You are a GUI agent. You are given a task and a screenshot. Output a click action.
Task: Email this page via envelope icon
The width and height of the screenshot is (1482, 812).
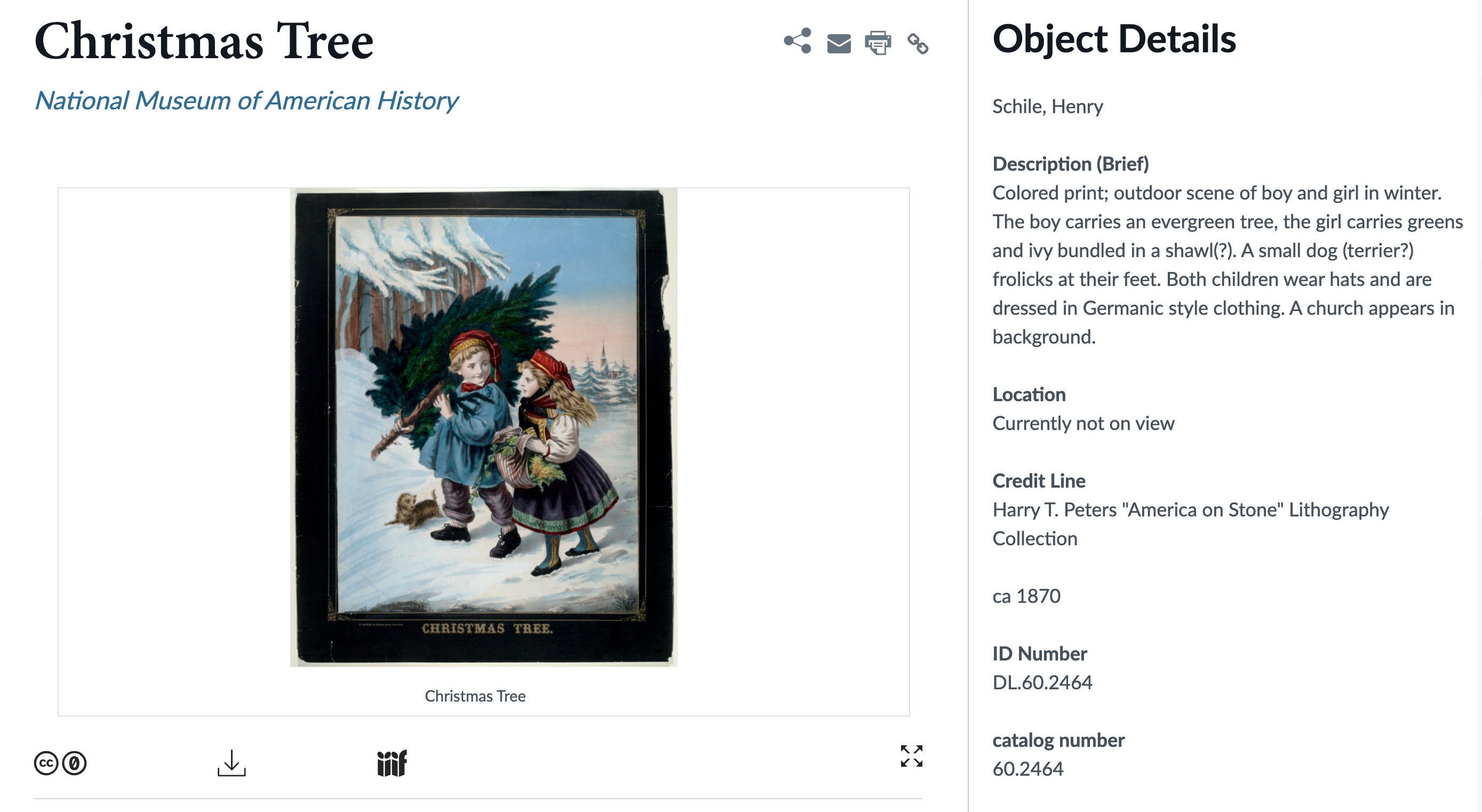(x=839, y=43)
